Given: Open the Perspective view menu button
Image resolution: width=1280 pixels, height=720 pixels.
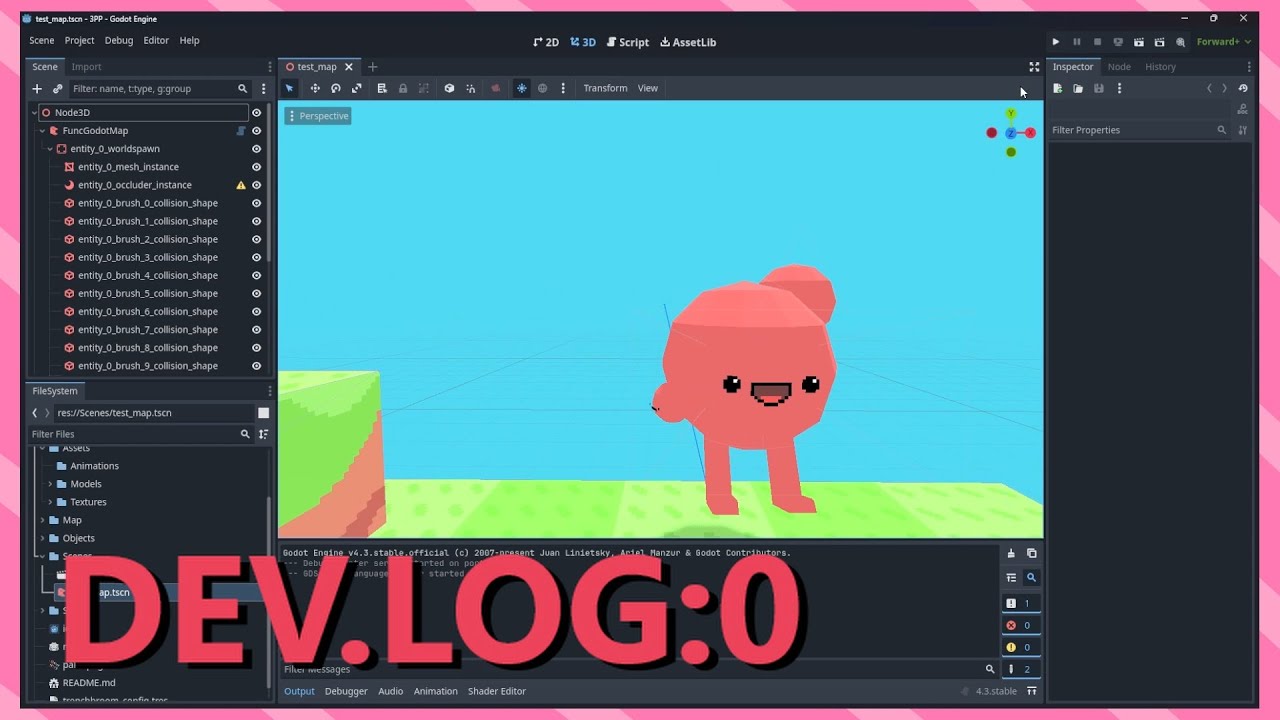Looking at the screenshot, I should pyautogui.click(x=318, y=116).
